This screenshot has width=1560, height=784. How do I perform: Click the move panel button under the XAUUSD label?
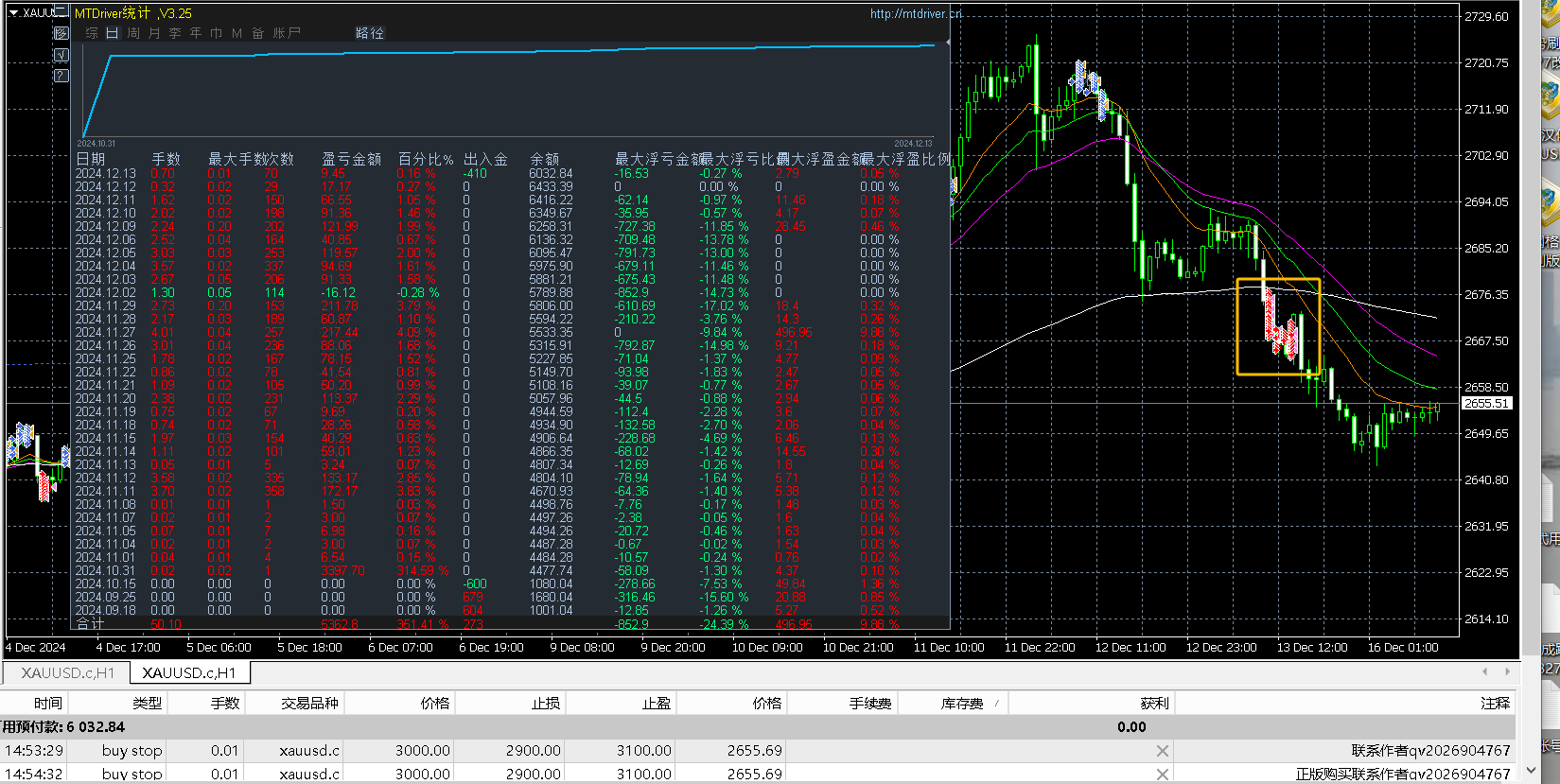click(x=61, y=33)
